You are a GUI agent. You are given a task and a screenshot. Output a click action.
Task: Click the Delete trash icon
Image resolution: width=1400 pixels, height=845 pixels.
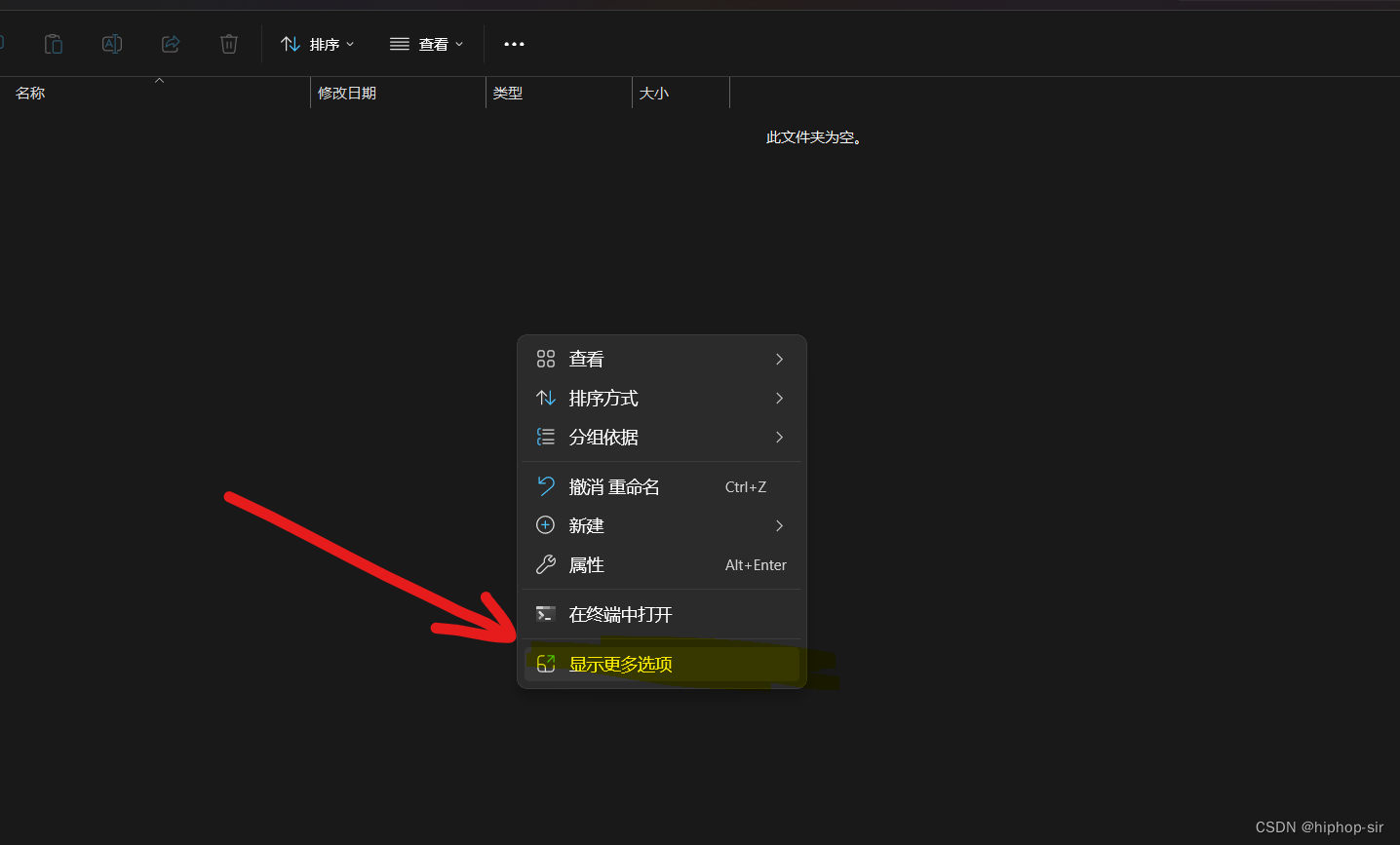229,44
